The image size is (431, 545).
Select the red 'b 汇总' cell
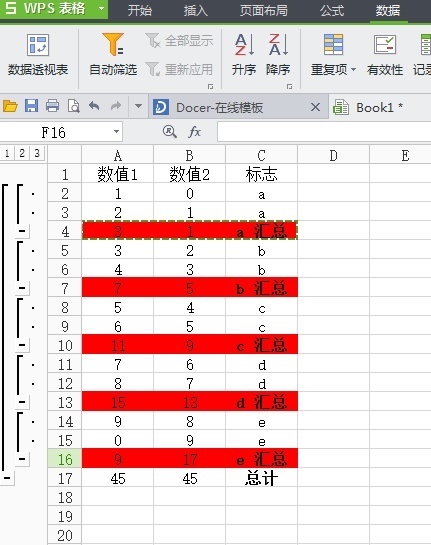(261, 288)
